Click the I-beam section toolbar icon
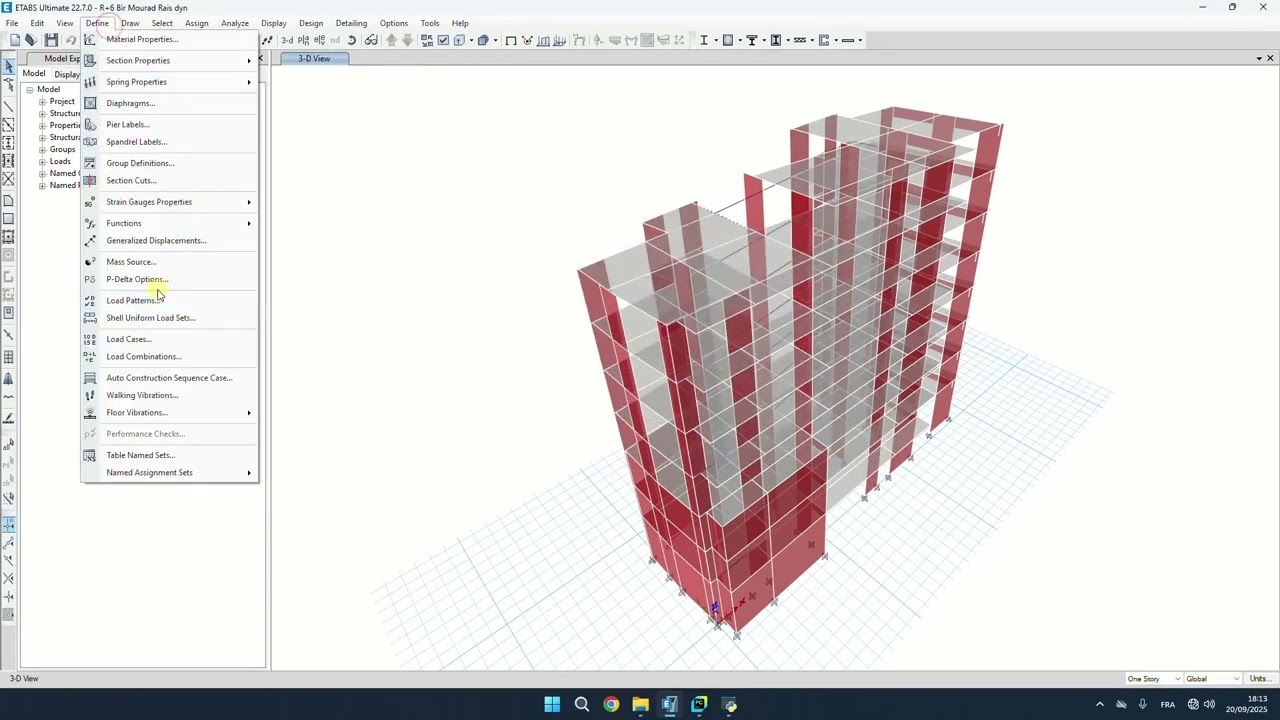 (x=703, y=40)
